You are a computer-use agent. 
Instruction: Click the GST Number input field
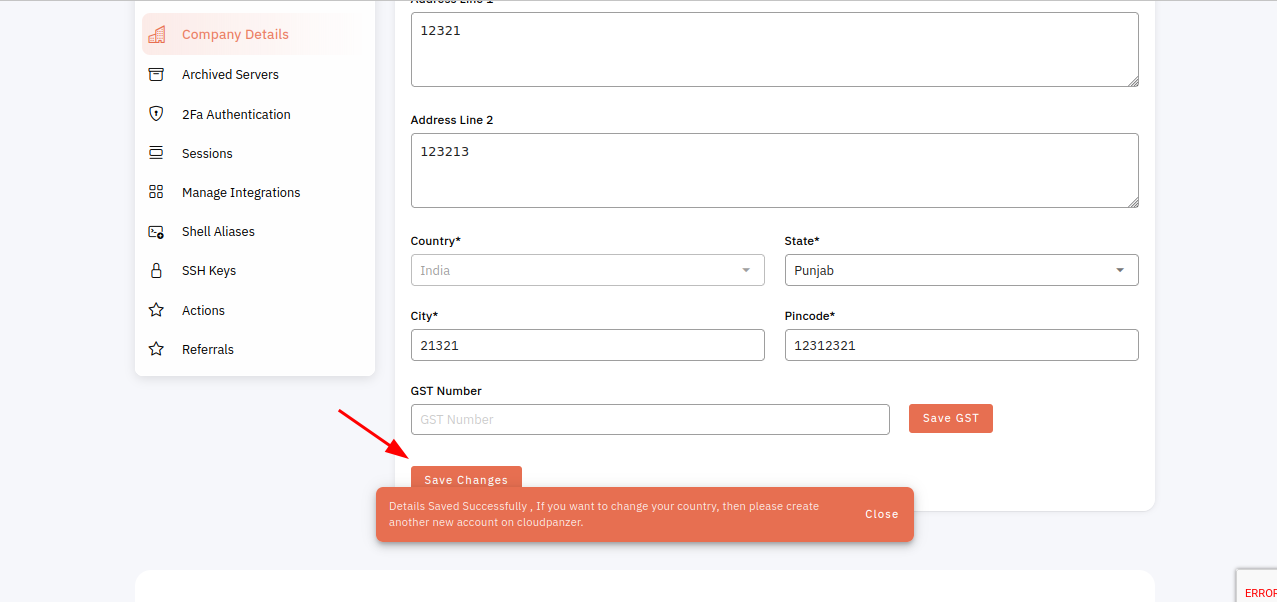pos(650,419)
